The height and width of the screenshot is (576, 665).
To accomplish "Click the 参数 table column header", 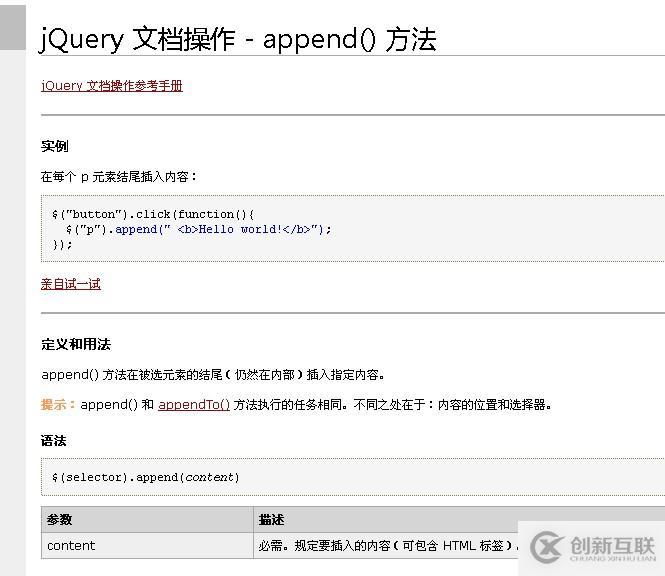I will tap(59, 520).
